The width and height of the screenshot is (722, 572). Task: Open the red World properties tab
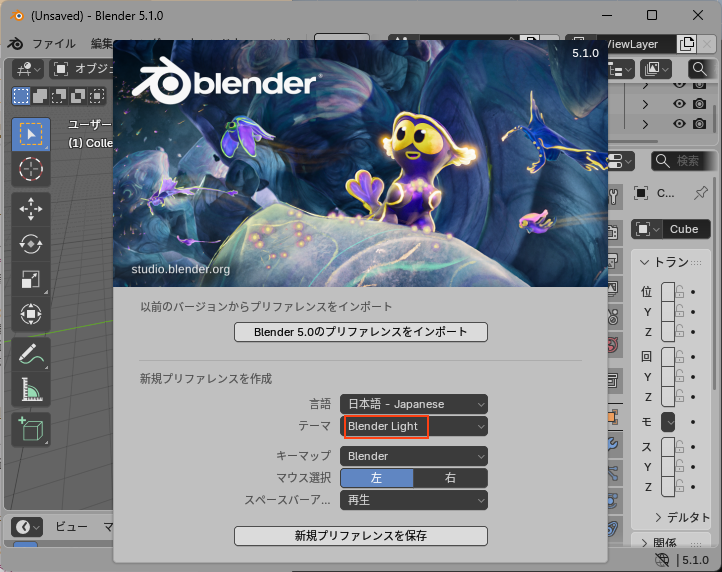click(x=613, y=345)
